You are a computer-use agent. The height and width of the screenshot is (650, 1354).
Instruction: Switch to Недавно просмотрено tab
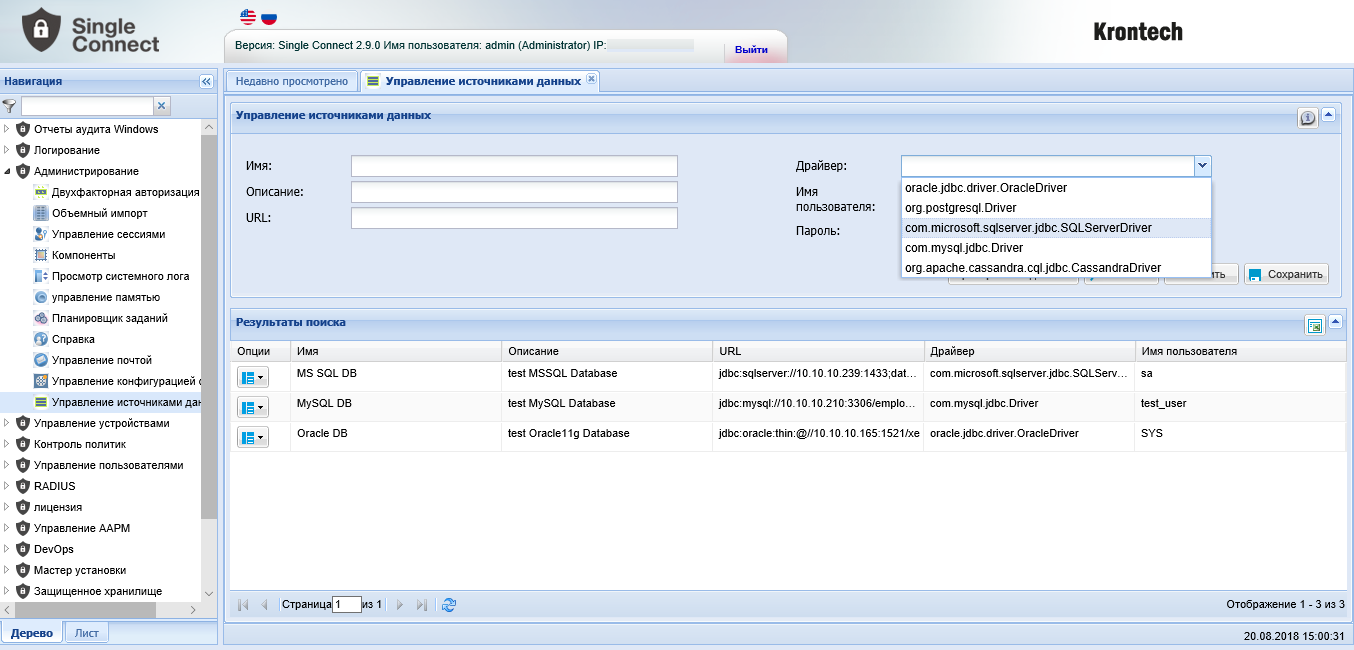point(291,81)
